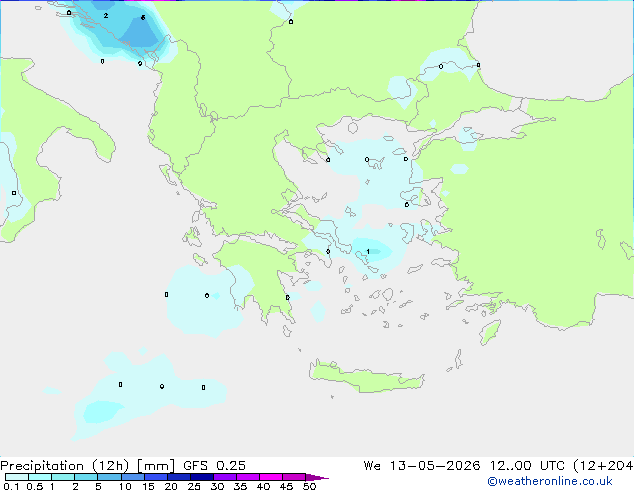Pick the 20–25 mm legend color box
The image size is (634, 490).
(x=178, y=477)
